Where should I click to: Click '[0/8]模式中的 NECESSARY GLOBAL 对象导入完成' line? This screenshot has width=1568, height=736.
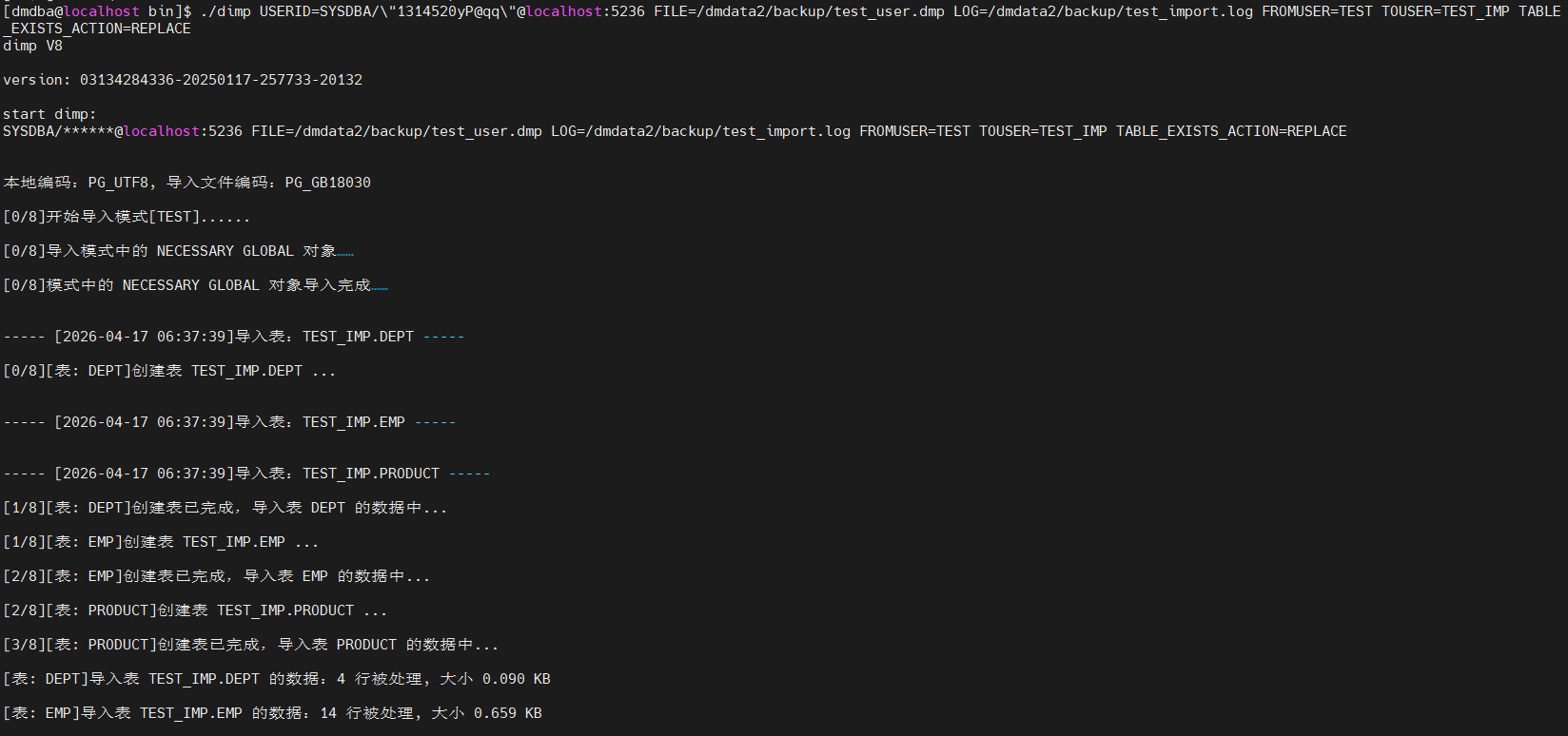click(196, 285)
